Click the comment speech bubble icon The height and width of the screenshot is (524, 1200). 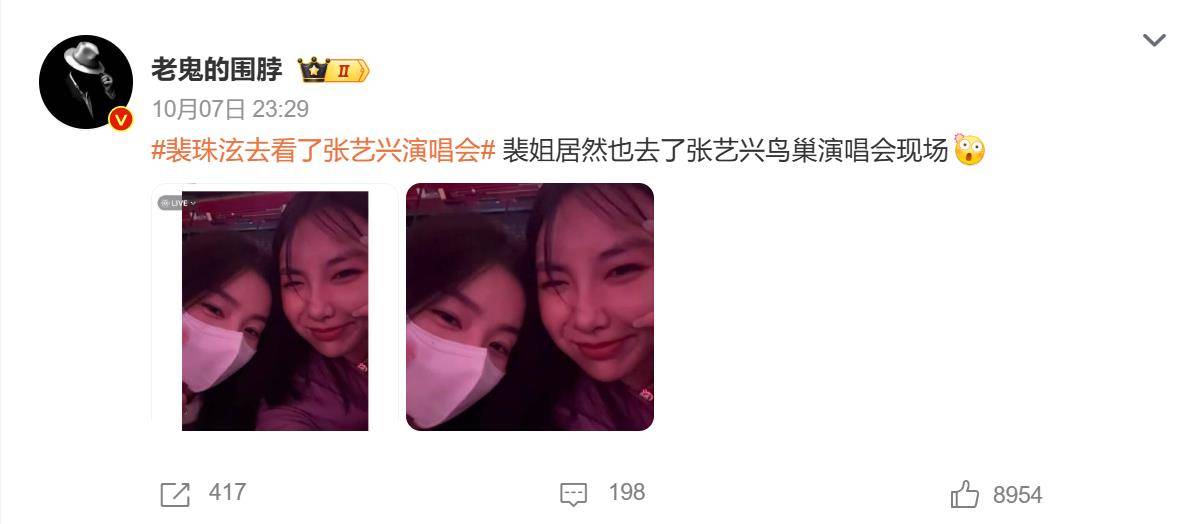[x=573, y=494]
